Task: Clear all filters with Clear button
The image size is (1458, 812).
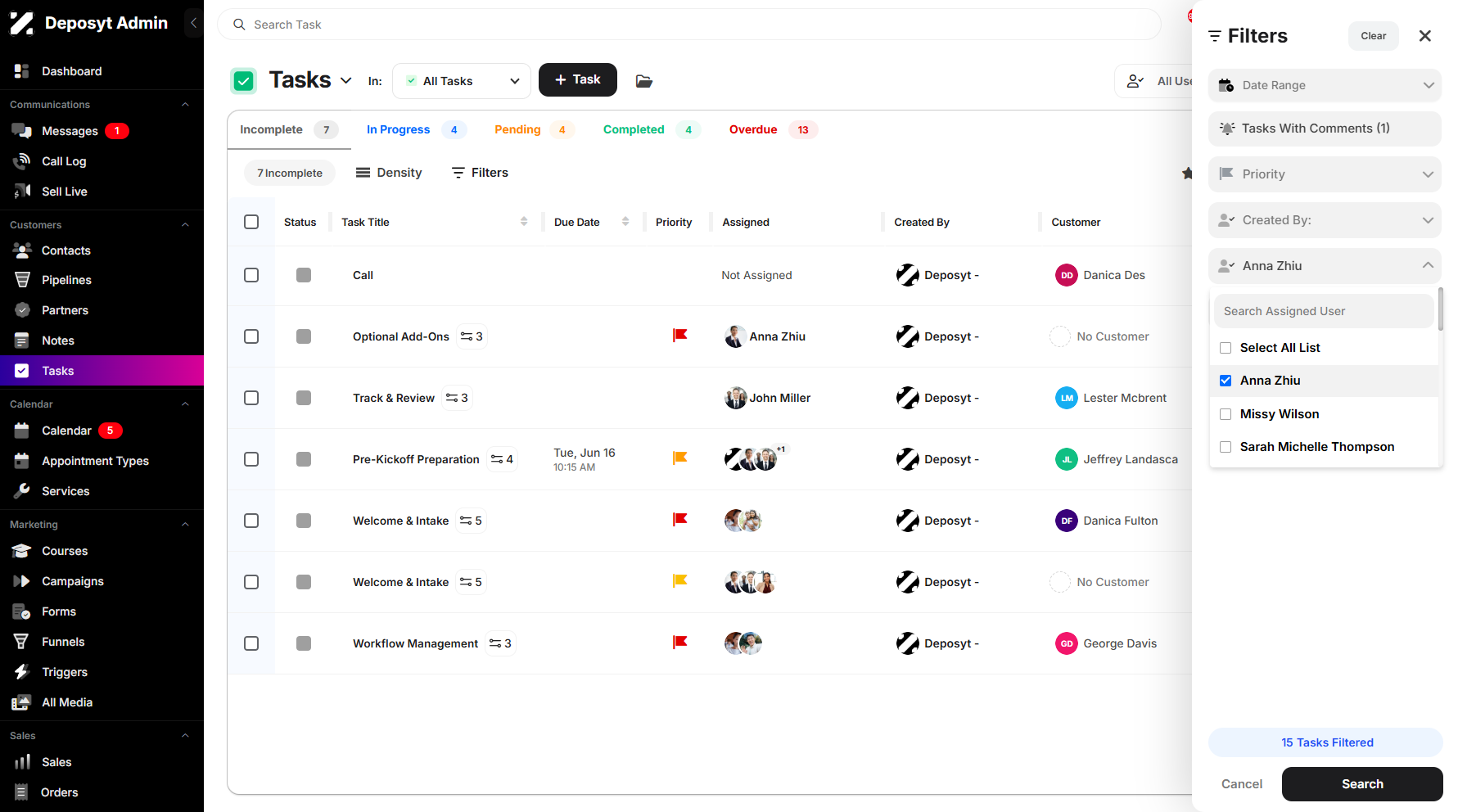Action: click(1374, 36)
